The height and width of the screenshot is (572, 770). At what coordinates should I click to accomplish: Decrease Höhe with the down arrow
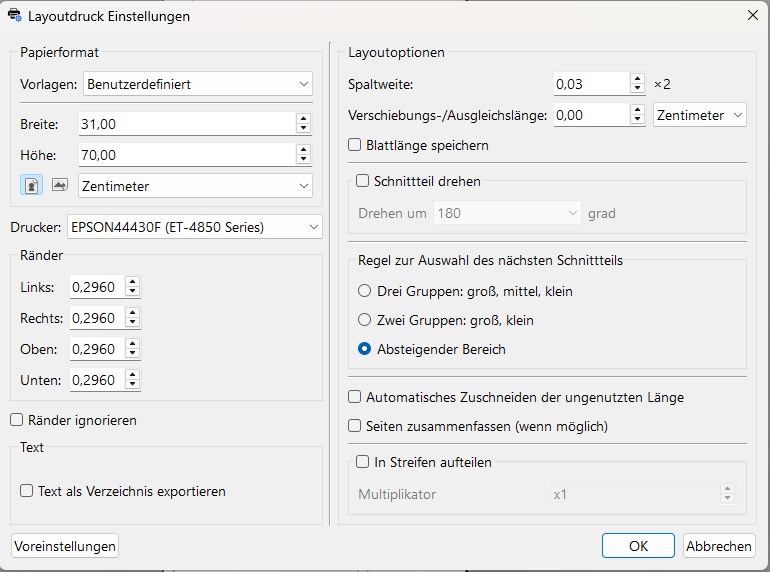(303, 160)
